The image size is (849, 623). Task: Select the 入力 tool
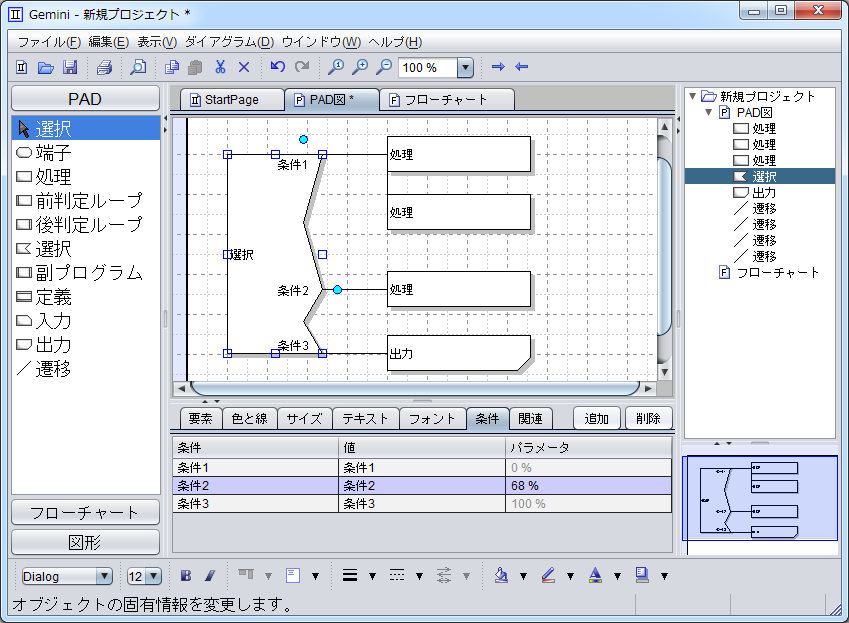[x=86, y=321]
